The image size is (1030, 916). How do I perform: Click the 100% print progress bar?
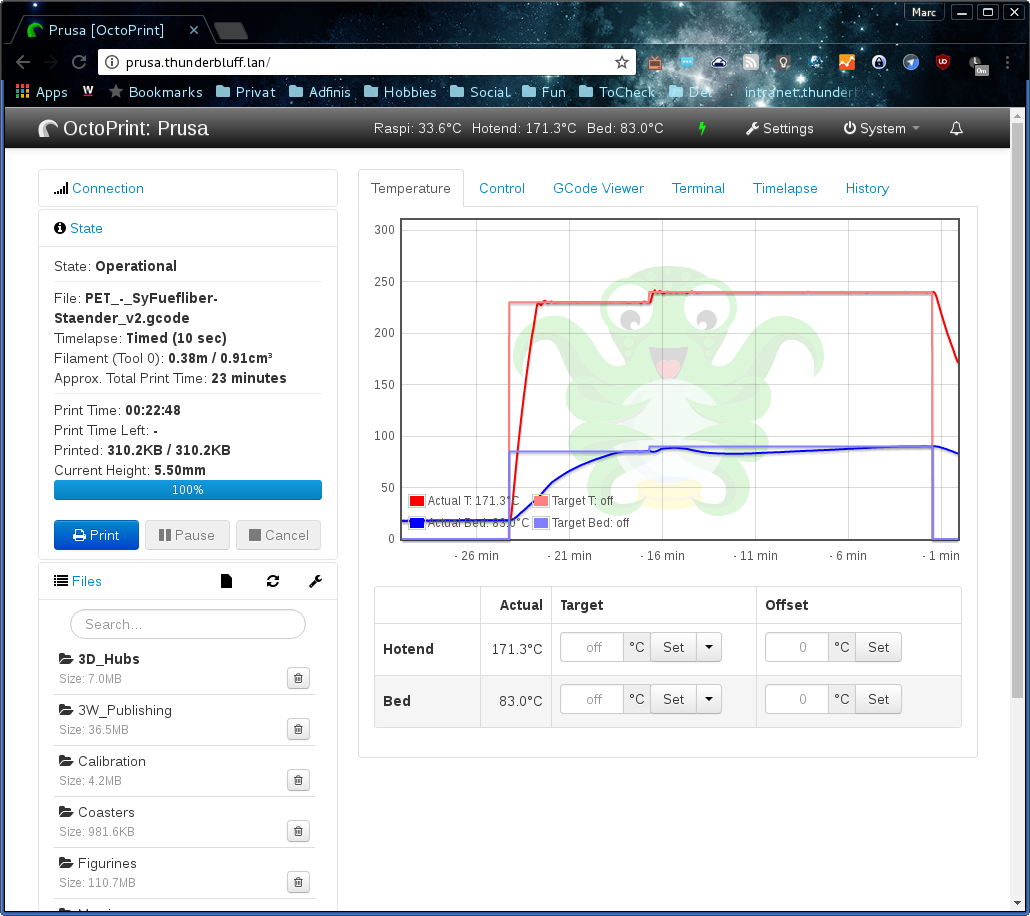[x=188, y=490]
